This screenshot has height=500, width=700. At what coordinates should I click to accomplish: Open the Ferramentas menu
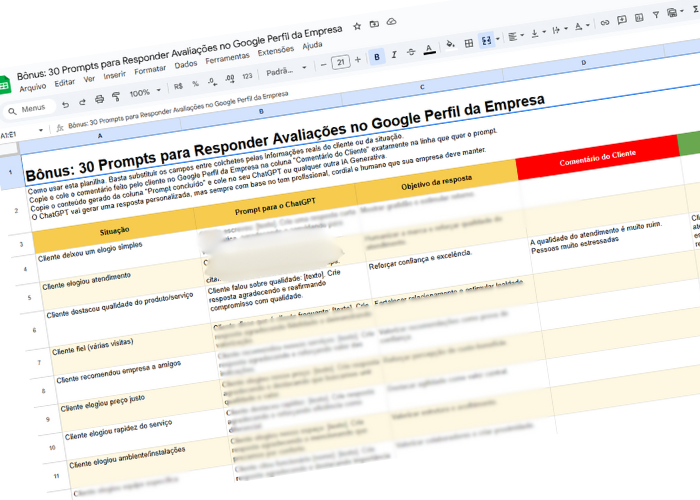(228, 58)
